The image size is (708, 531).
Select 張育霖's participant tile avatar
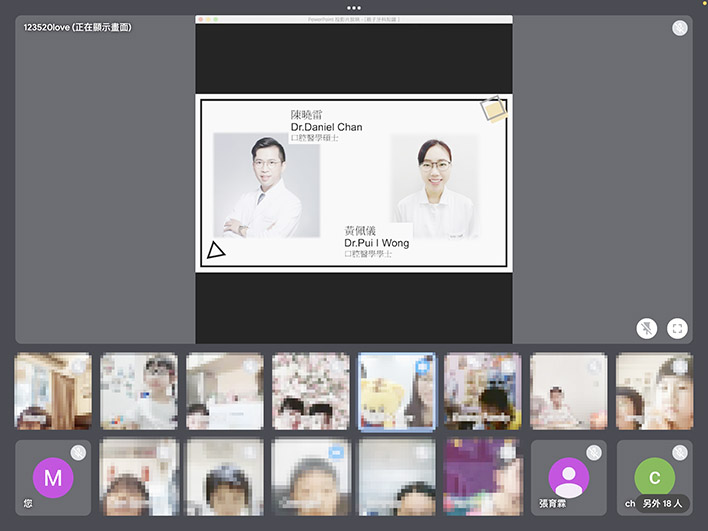(x=569, y=476)
